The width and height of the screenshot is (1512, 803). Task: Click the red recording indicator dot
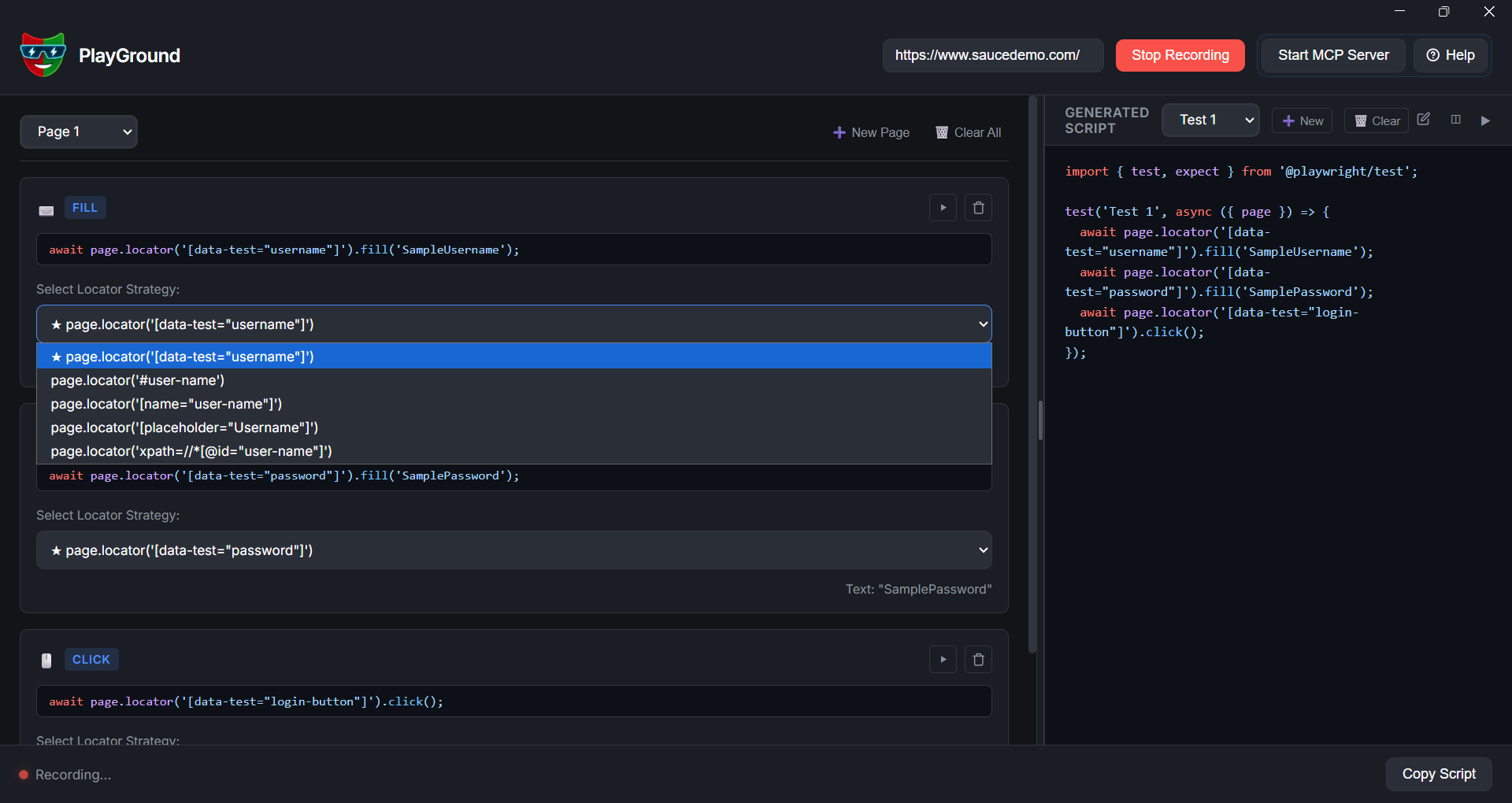click(x=24, y=775)
